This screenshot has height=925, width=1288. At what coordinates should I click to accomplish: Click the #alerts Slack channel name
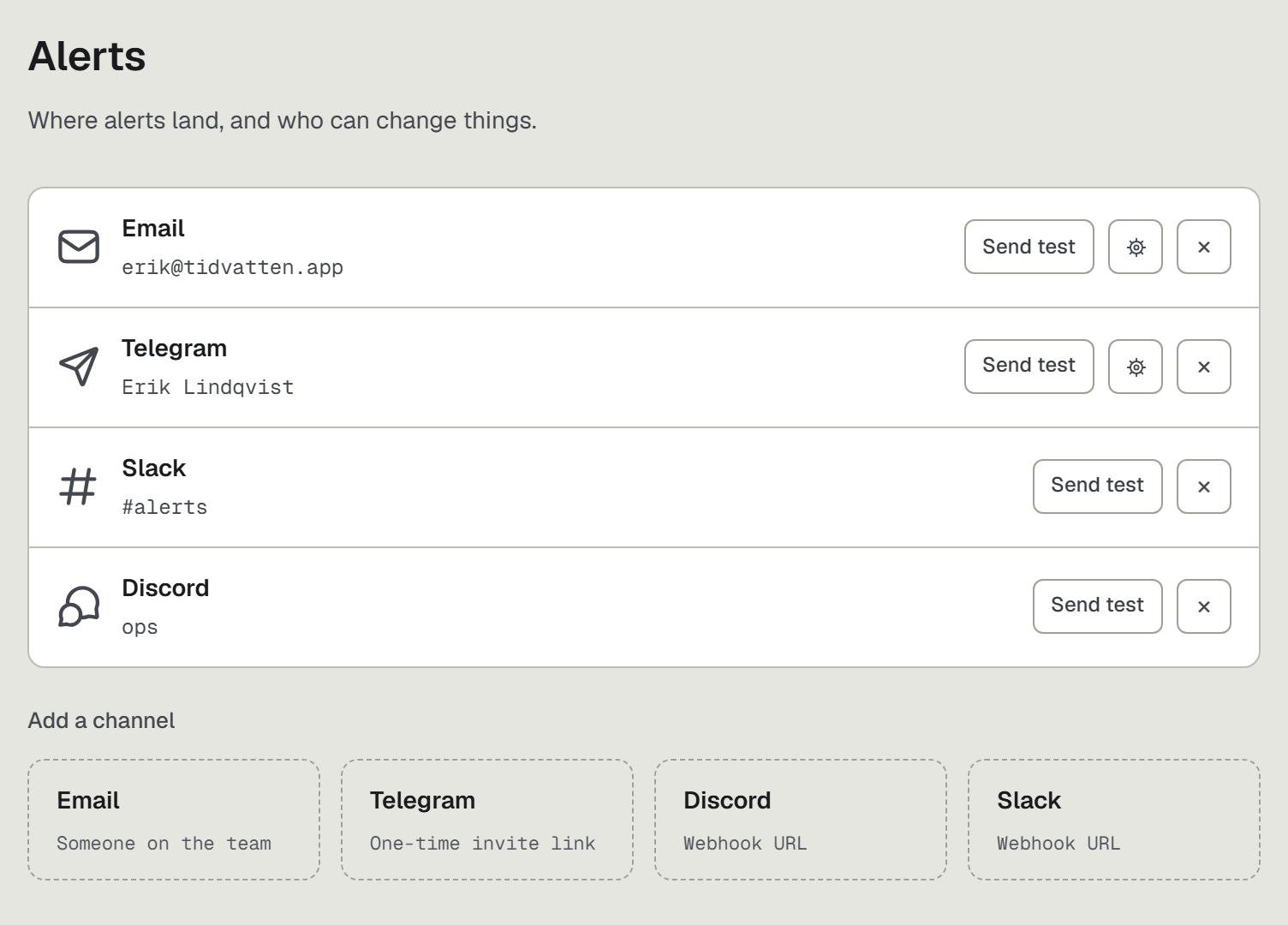pos(164,507)
